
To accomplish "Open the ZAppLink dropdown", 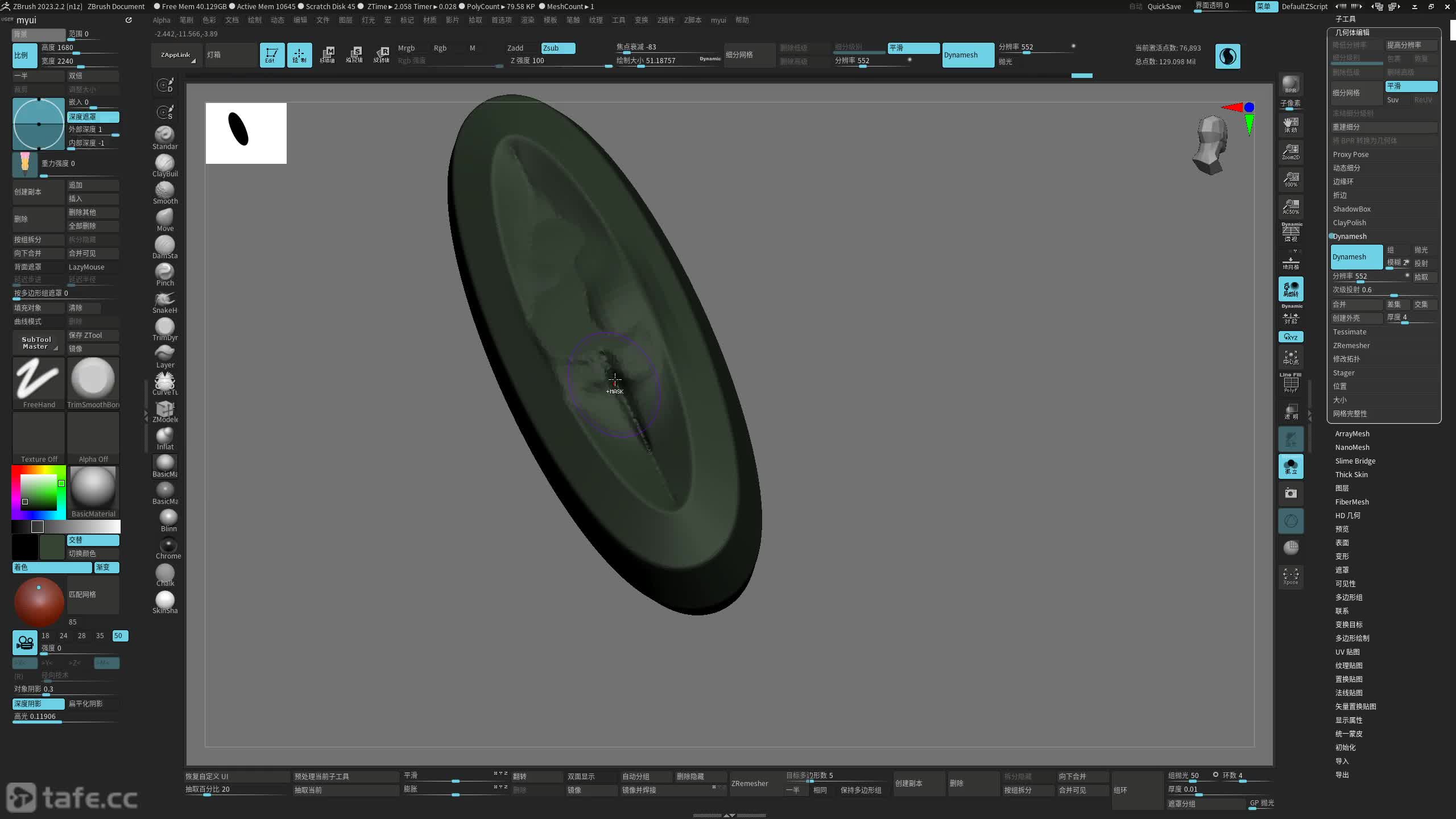I will pos(176,55).
